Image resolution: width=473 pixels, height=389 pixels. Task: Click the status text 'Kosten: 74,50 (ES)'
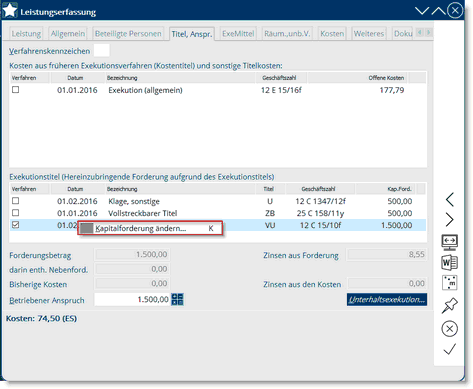(41, 318)
